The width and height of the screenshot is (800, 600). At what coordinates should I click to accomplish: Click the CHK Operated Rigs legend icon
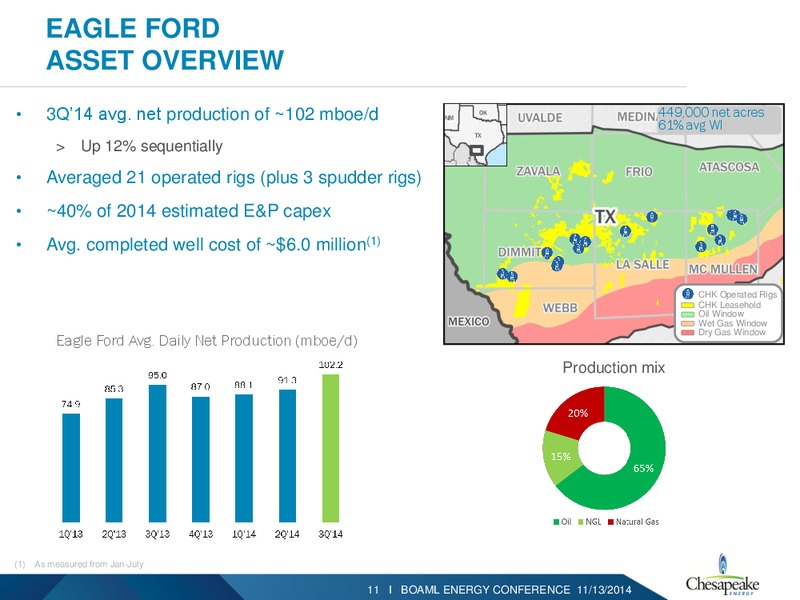click(688, 294)
